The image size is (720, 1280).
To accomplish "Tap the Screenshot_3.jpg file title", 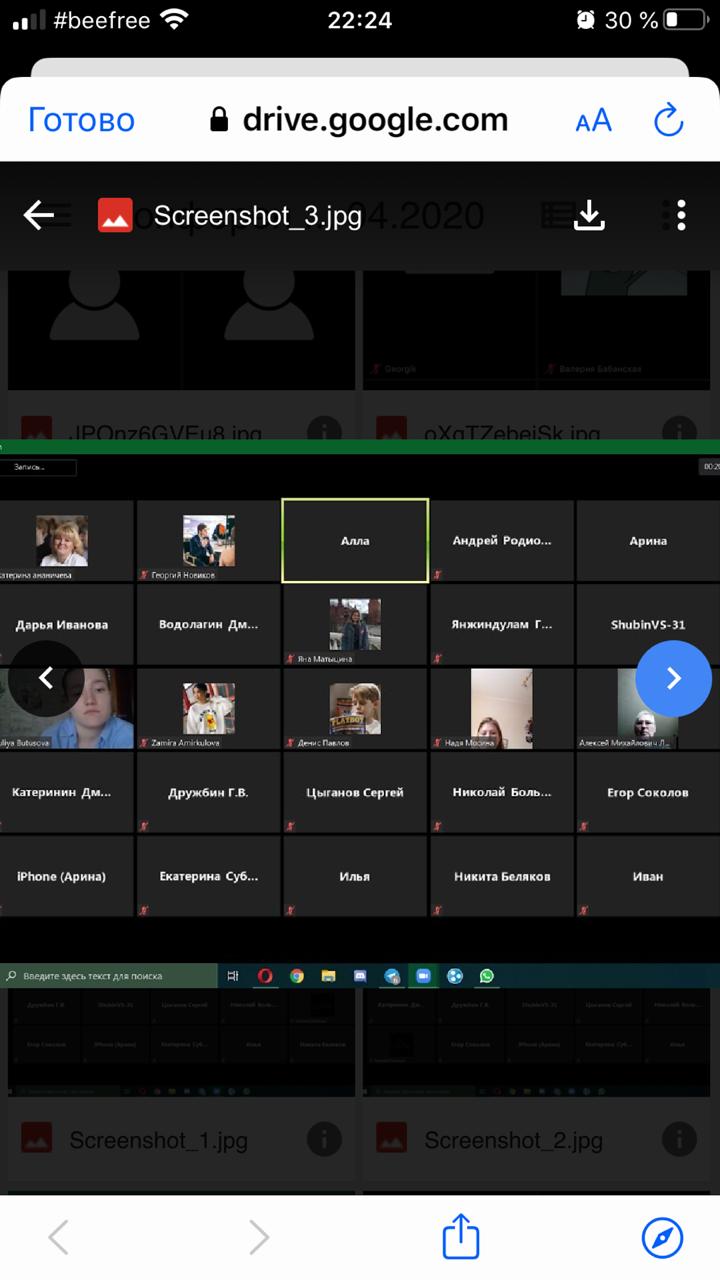I will [258, 215].
